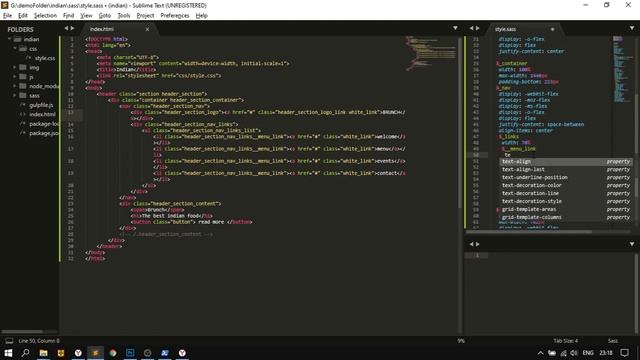Go to previous tab in left pane

tap(66, 28)
